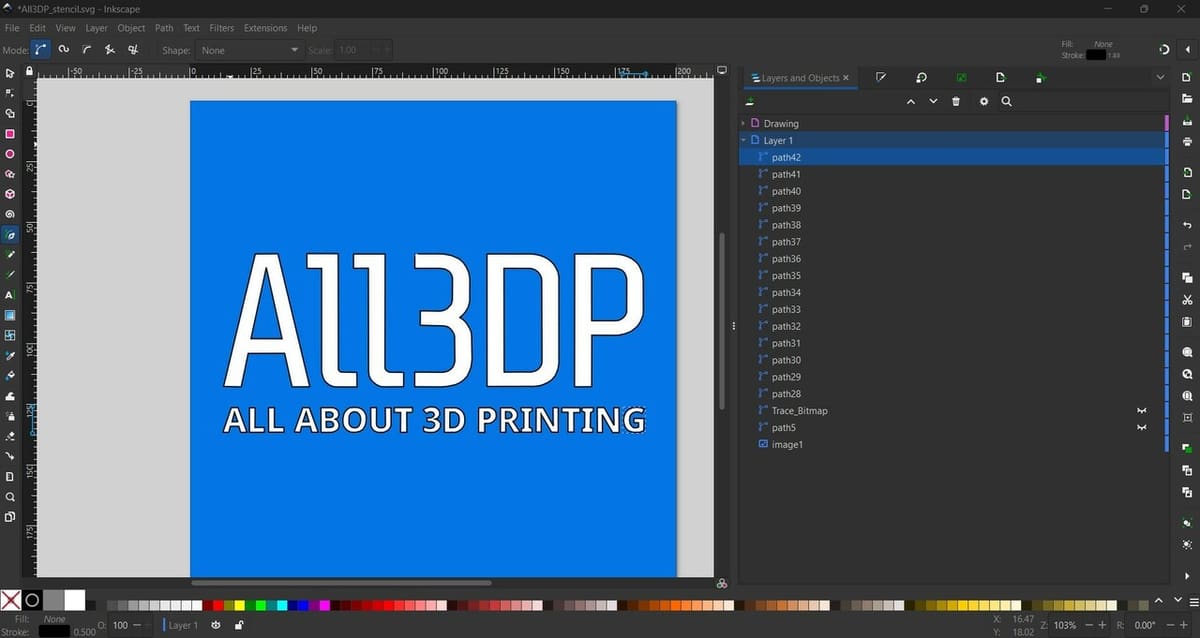Open current layer selector in status bar
Viewport: 1200px width, 638px height.
click(182, 625)
